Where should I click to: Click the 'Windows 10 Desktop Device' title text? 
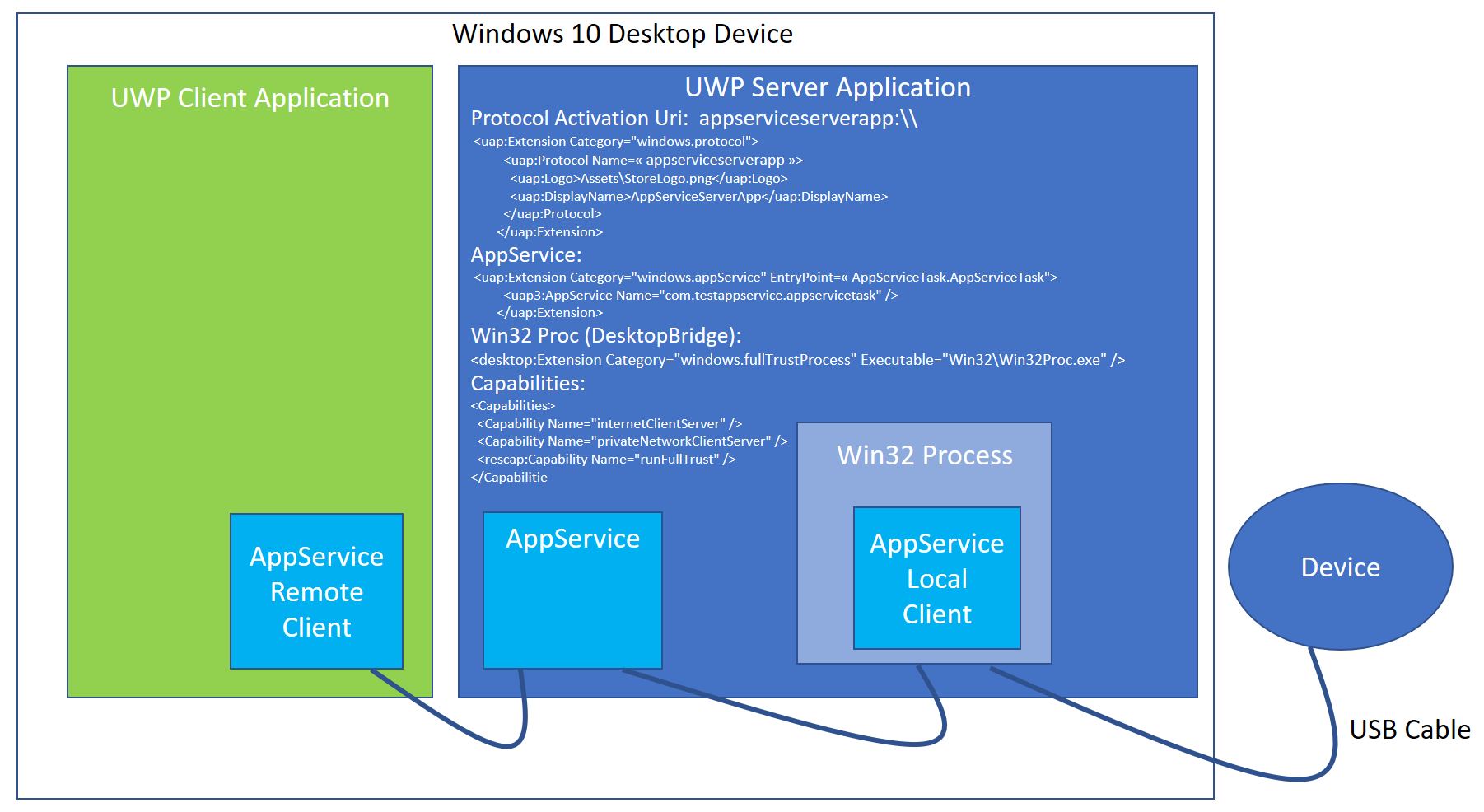622,34
